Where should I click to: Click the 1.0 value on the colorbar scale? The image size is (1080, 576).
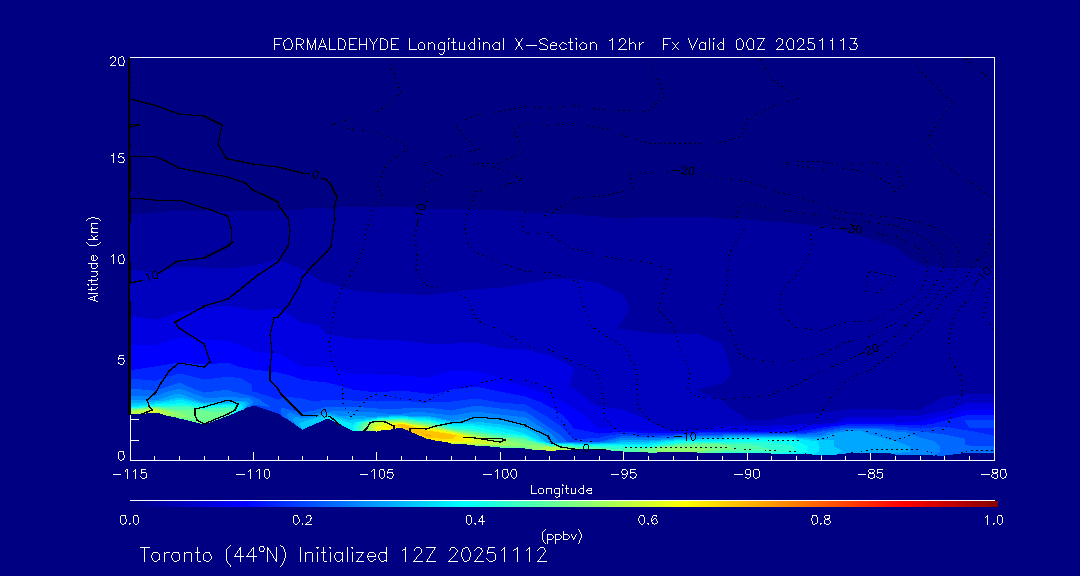(x=993, y=520)
